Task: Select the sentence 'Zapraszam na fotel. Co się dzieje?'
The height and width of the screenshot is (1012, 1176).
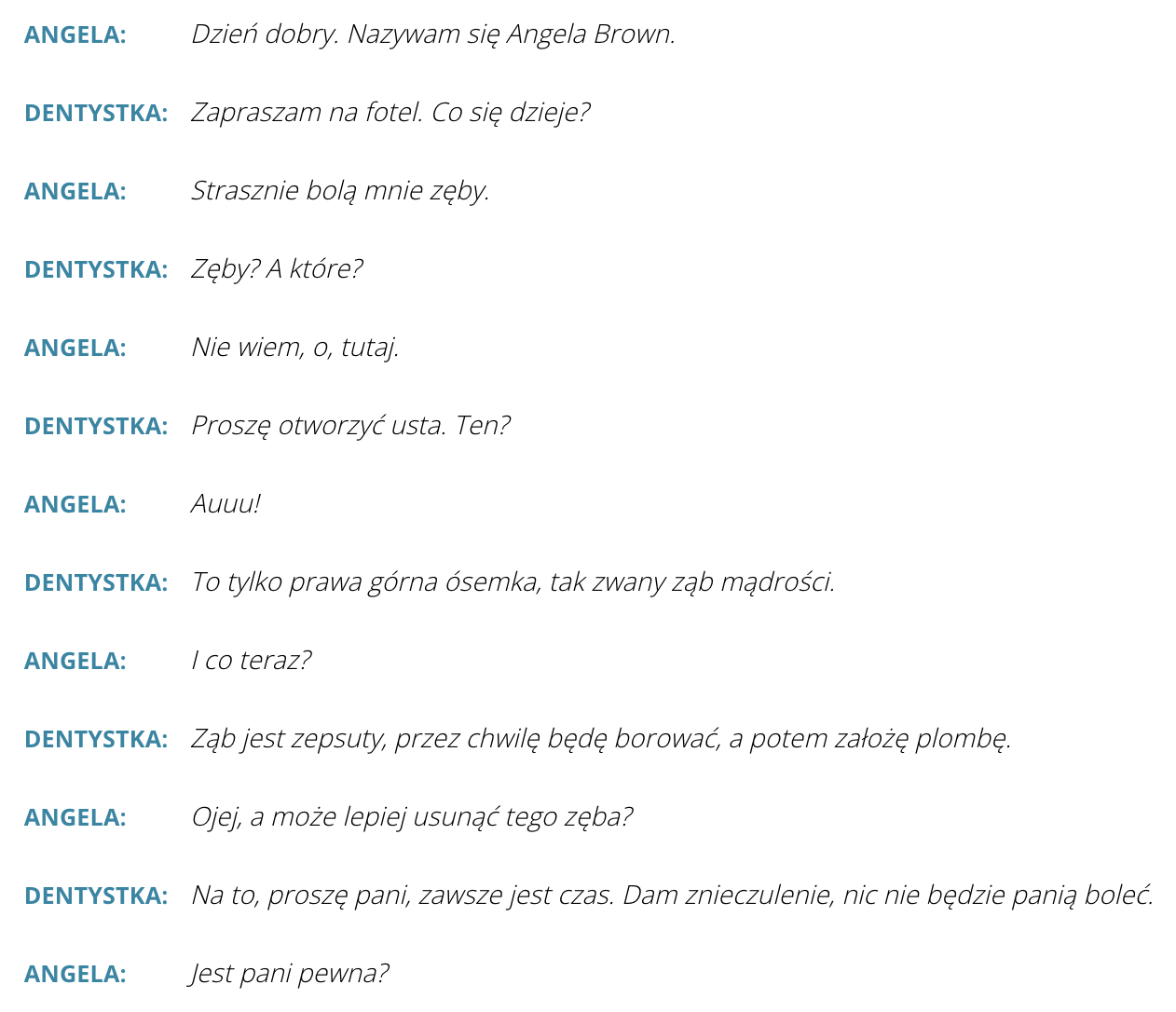Action: (x=390, y=113)
